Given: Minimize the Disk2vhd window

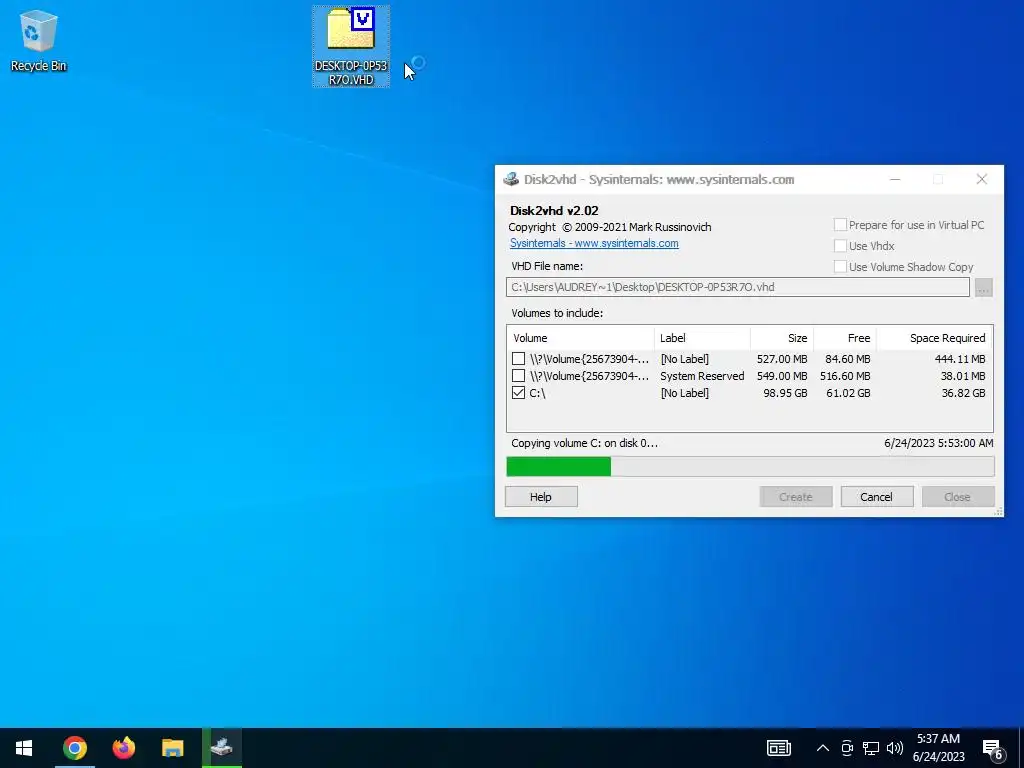Looking at the screenshot, I should coord(895,179).
